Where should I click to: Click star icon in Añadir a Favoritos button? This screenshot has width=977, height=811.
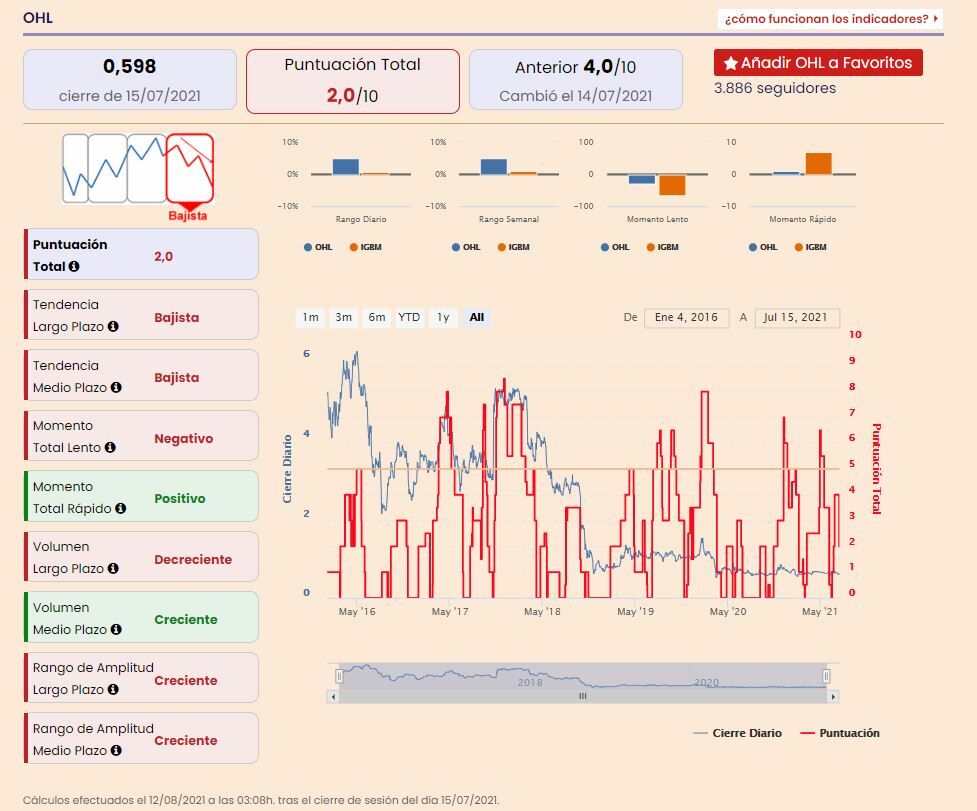point(731,63)
